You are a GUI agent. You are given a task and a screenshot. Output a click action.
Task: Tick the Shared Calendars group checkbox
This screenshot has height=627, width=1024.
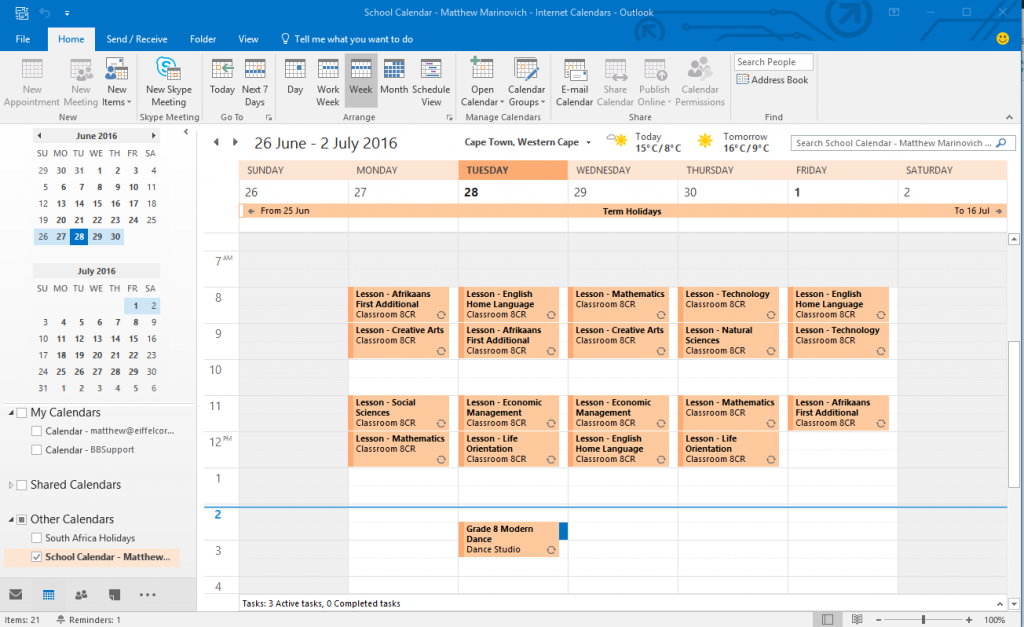22,485
